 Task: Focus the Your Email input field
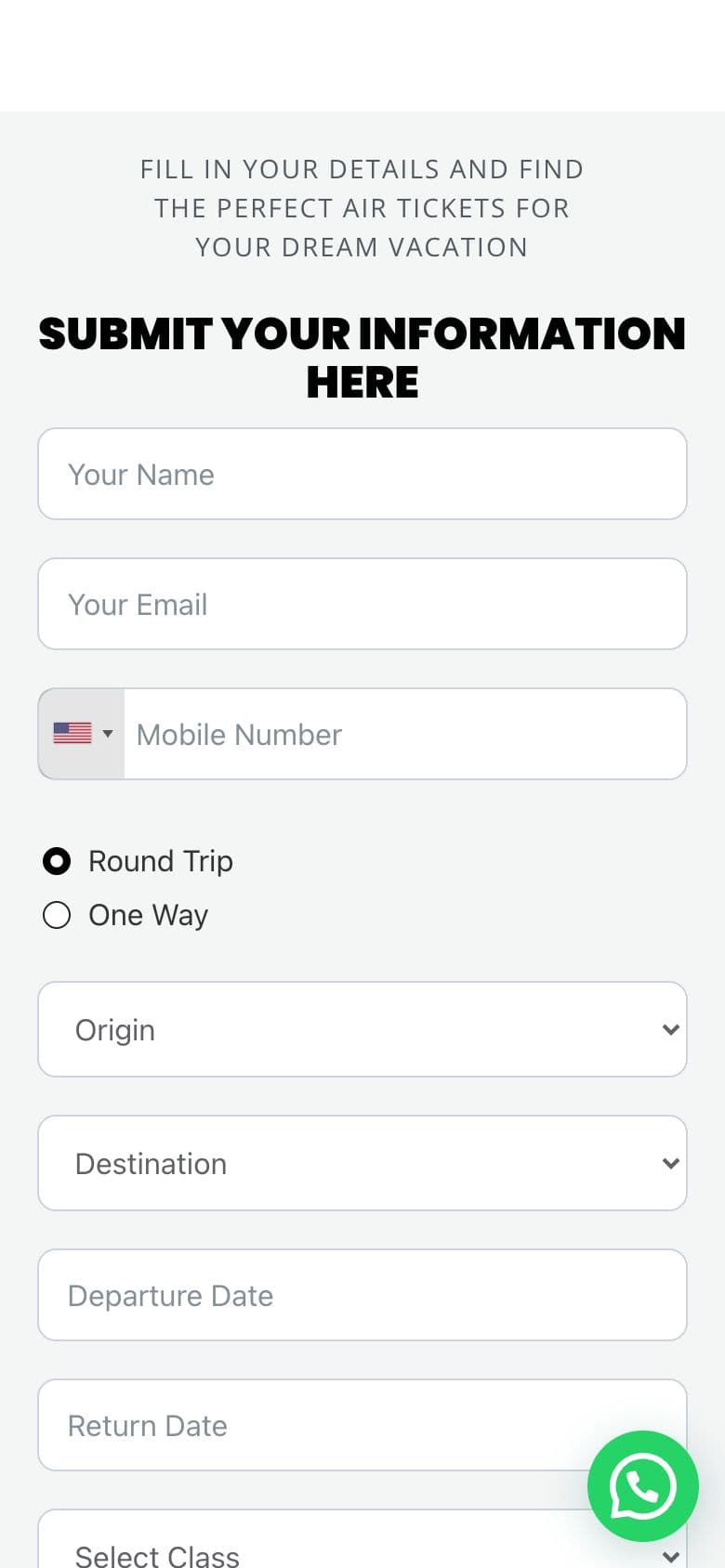coord(362,604)
